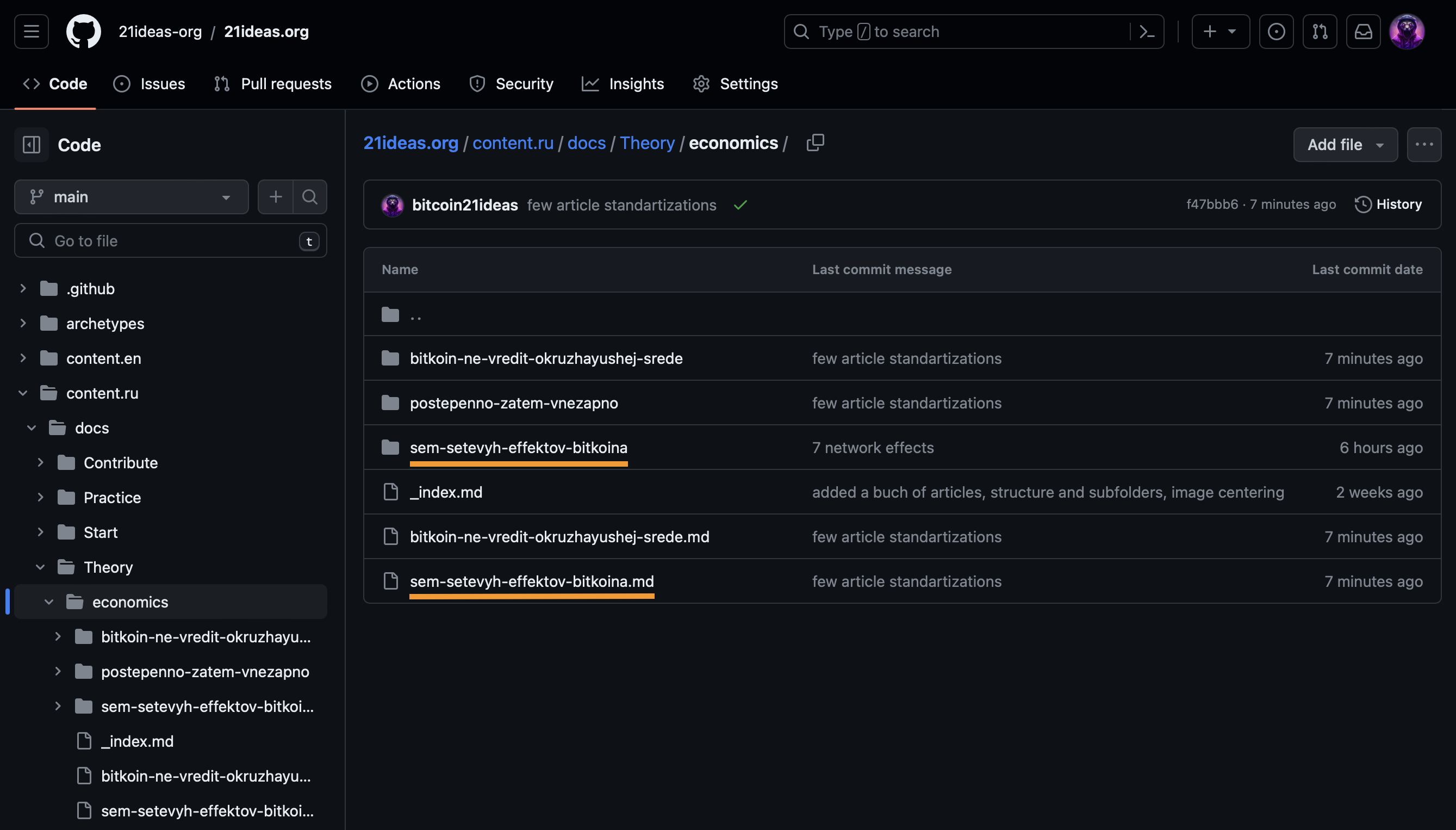This screenshot has width=1456, height=830.
Task: Open the command palette icon
Action: [1146, 32]
